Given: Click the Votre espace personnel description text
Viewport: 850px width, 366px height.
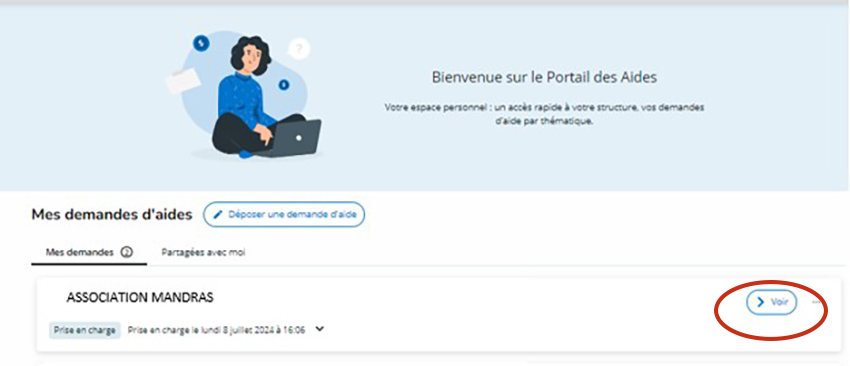Looking at the screenshot, I should point(544,114).
